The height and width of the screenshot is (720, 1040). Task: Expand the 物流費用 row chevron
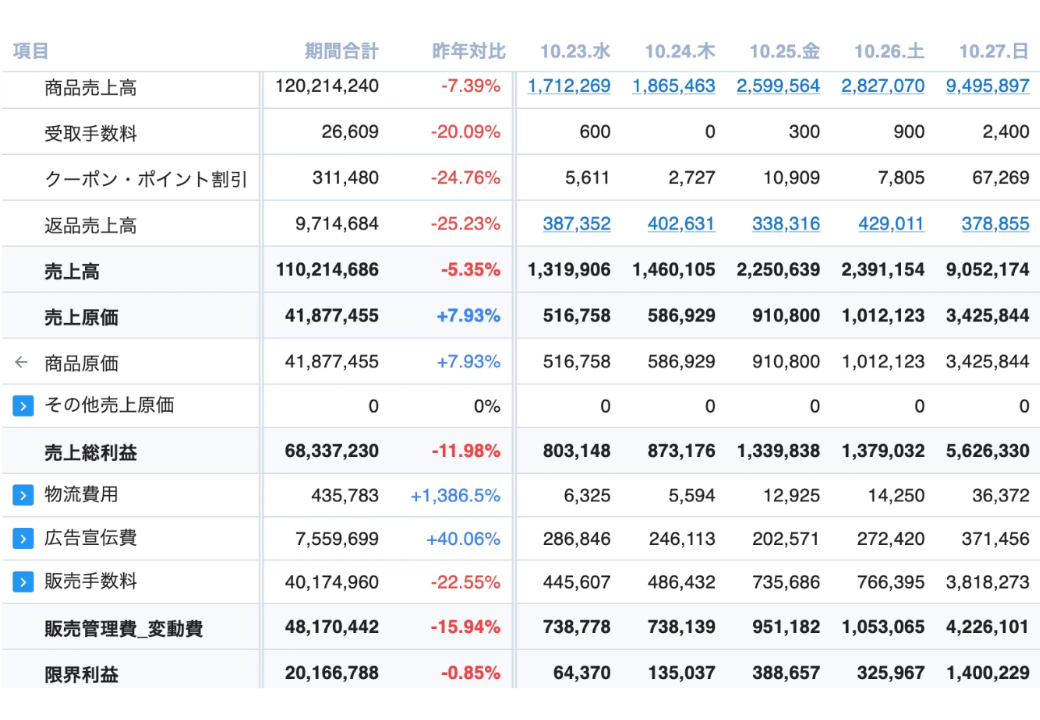(x=23, y=495)
